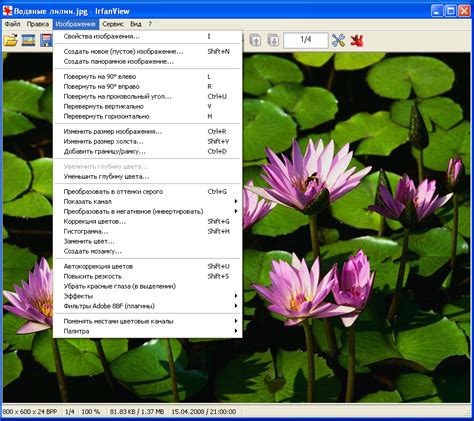Click the IrfanView title bar logo icon

click(x=7, y=11)
